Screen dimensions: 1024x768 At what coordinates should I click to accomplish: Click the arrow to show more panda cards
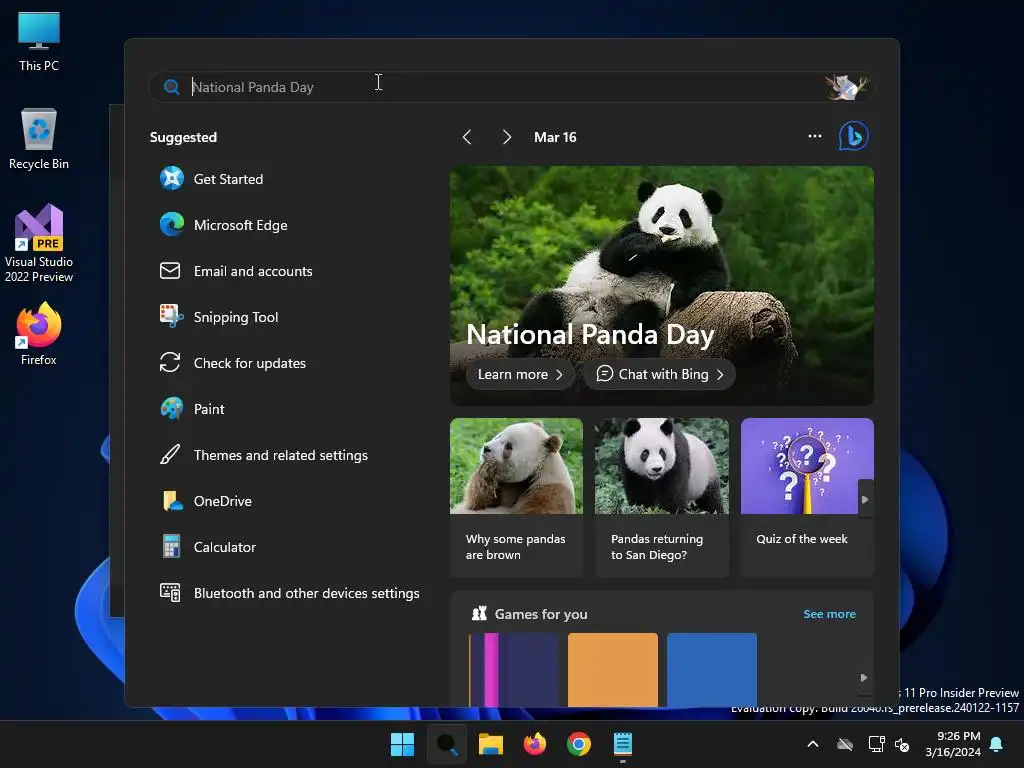(x=865, y=500)
